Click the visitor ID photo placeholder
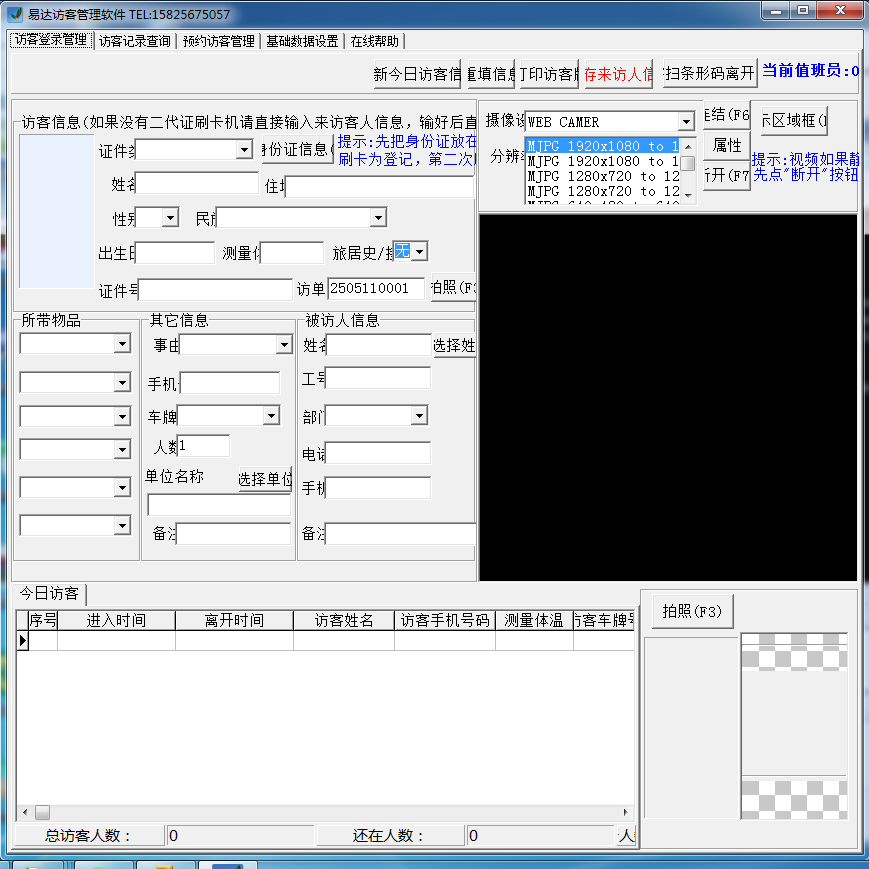This screenshot has height=869, width=869. [57, 211]
